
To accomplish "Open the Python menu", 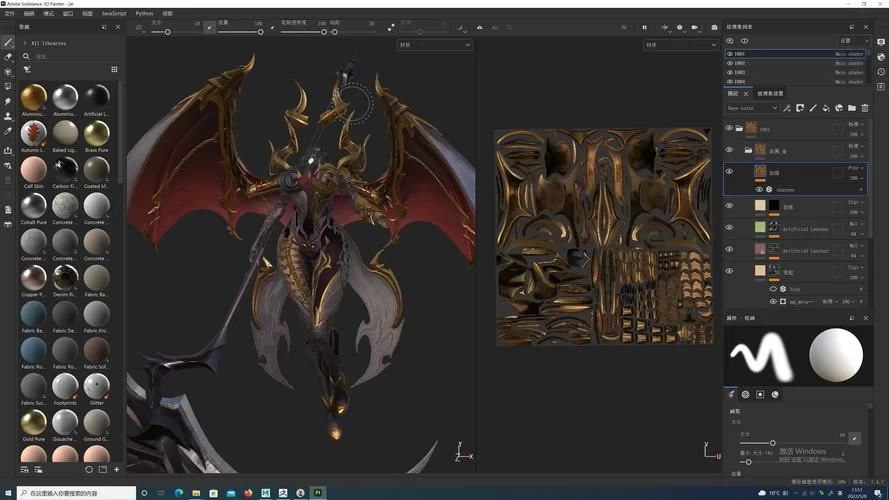I will tap(144, 13).
